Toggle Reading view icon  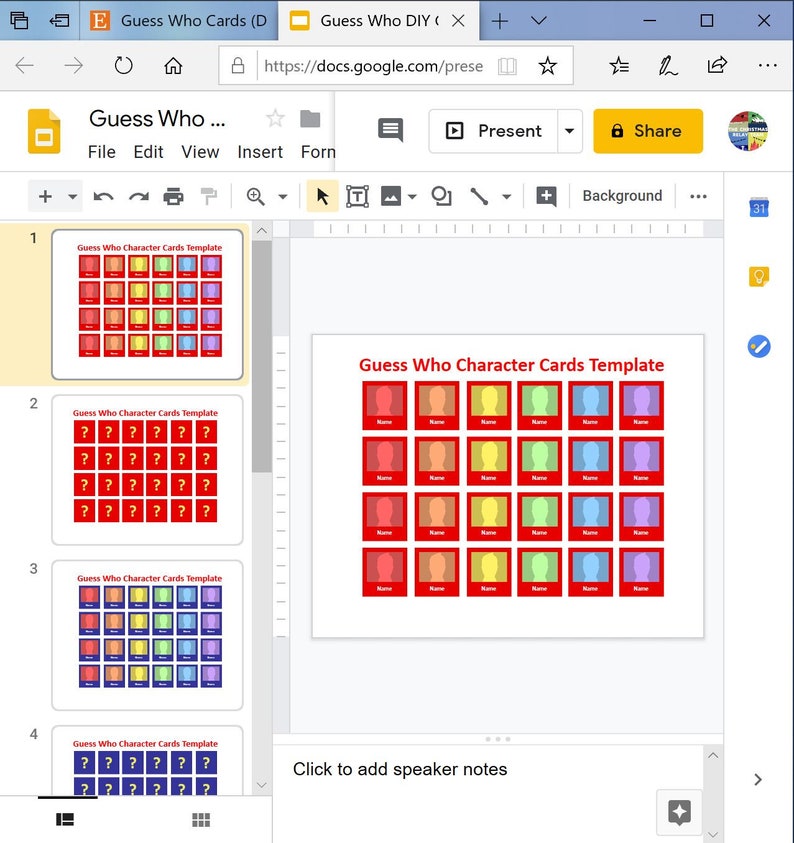pos(507,66)
